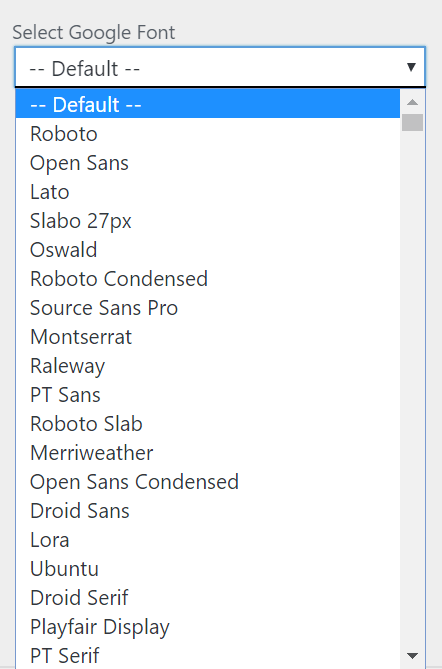442x669 pixels.
Task: Select Lato in the font dropdown
Action: click(208, 192)
